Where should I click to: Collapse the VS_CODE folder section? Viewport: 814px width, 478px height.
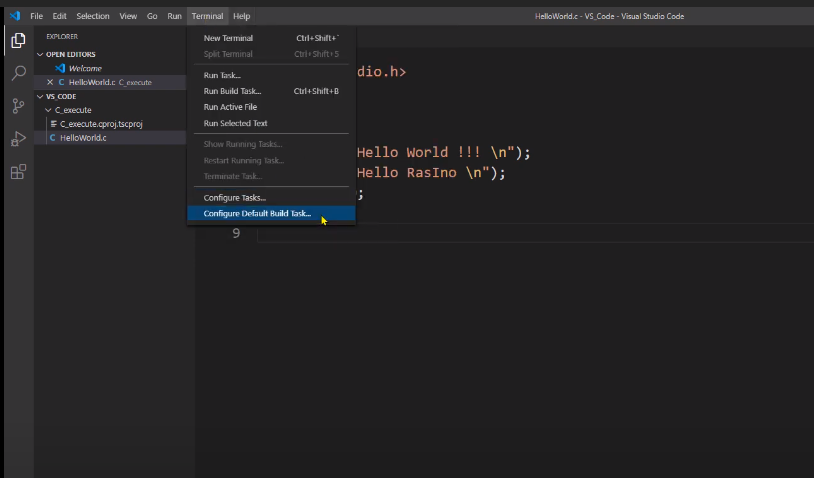(40, 97)
